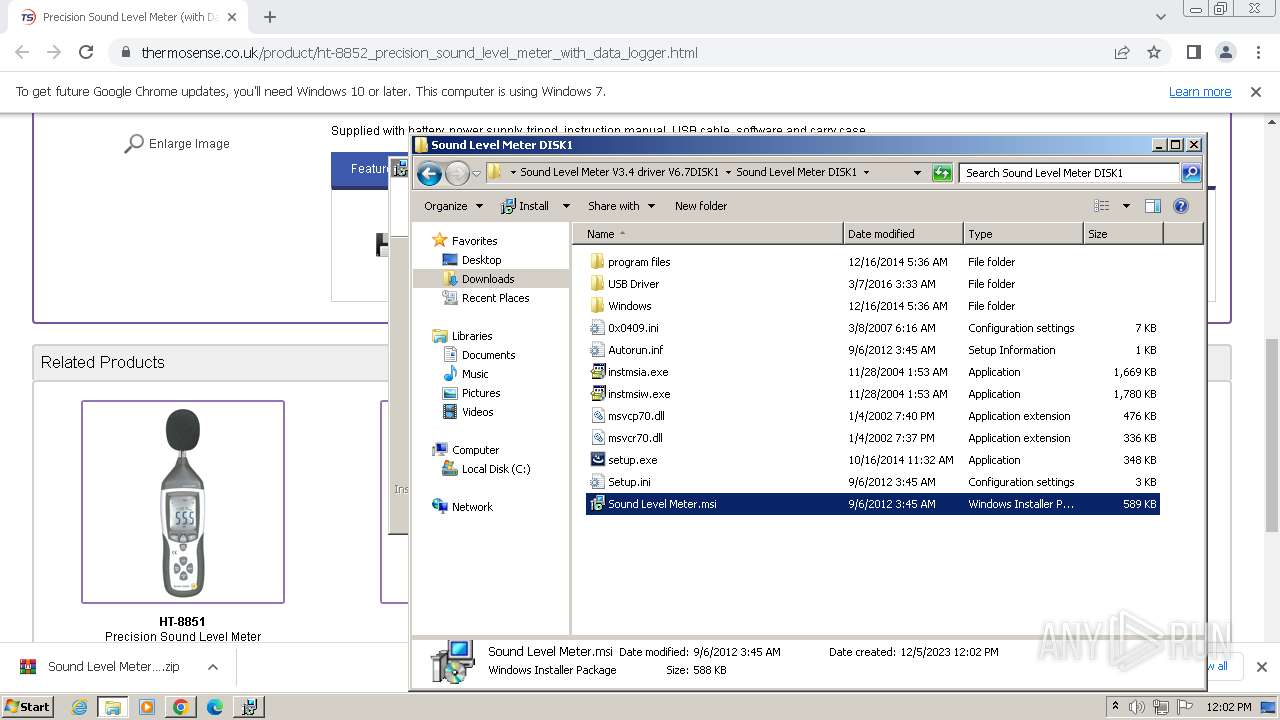Screen dimensions: 1280x720
Task: Select the instmsiw.exe application icon
Action: point(597,394)
